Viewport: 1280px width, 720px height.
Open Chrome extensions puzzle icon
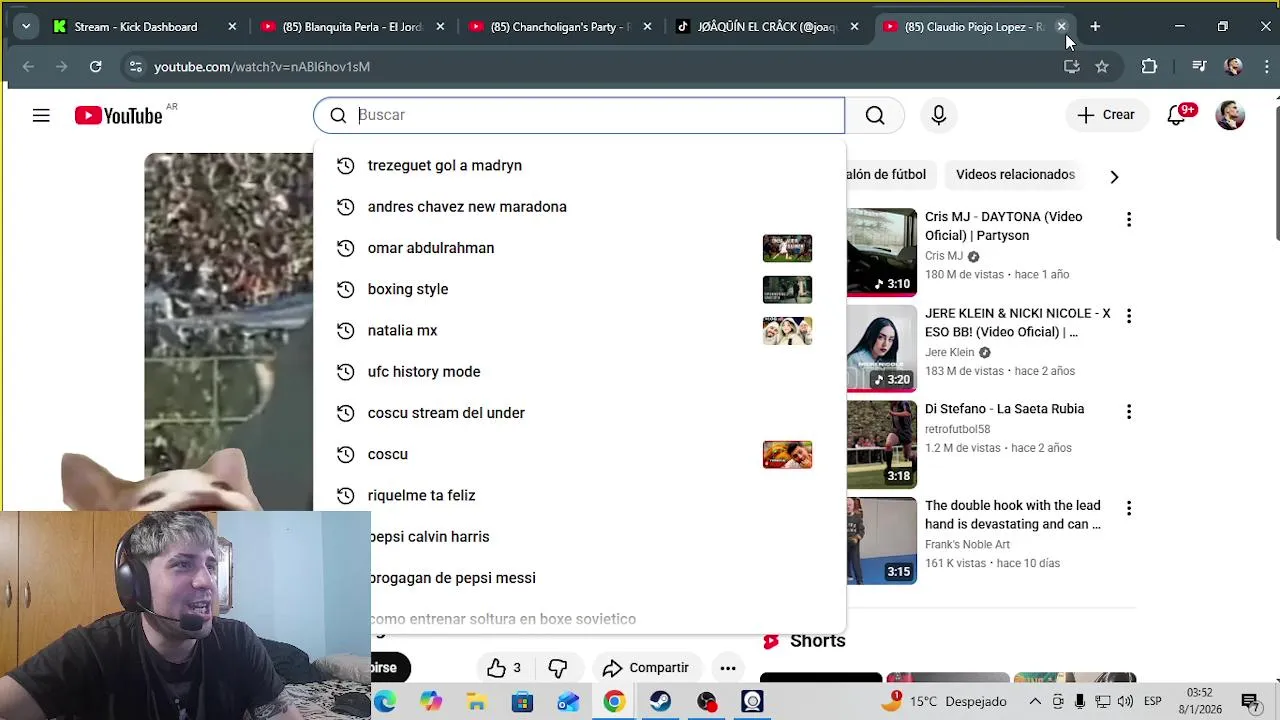(x=1149, y=66)
